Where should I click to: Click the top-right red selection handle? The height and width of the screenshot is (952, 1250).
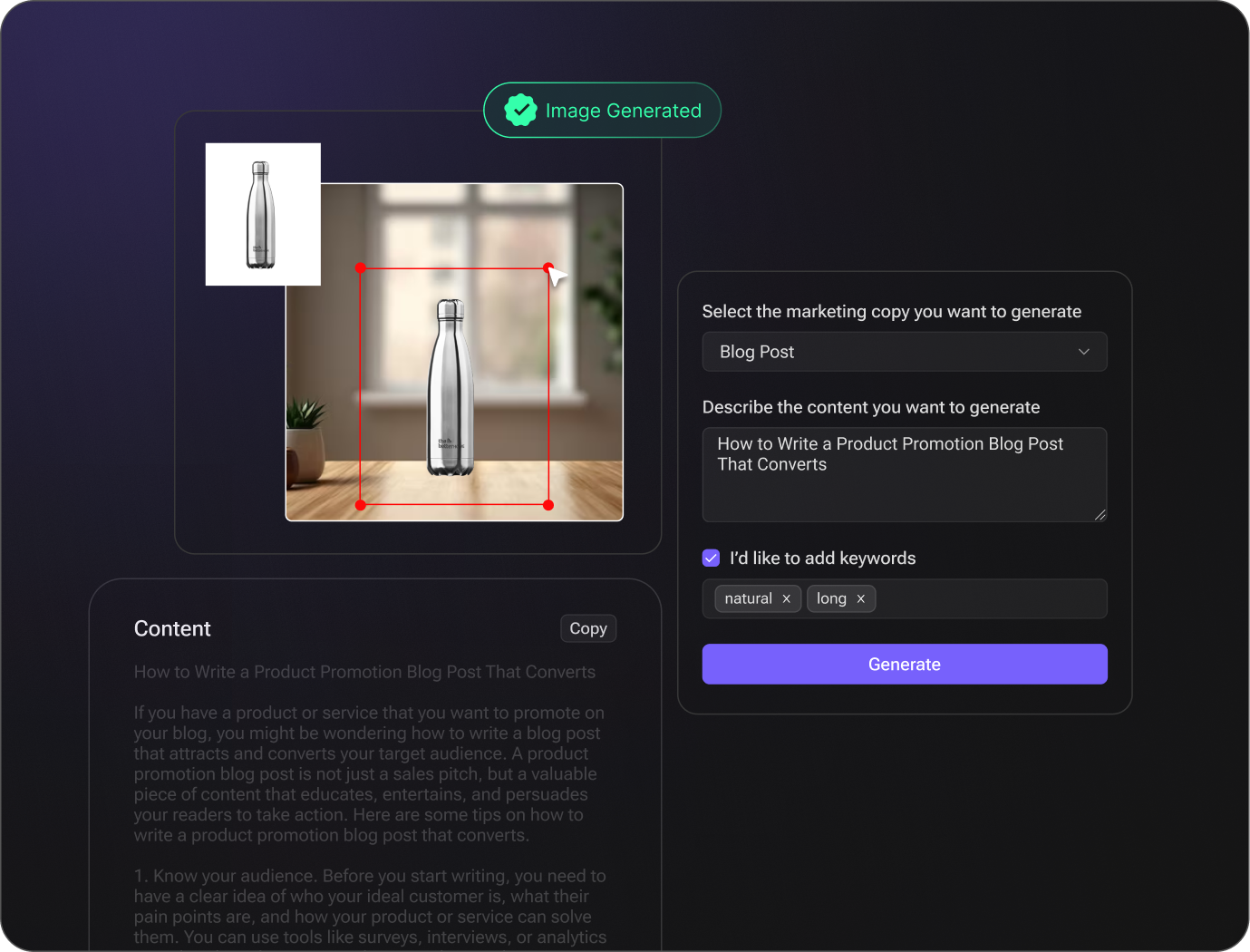pos(547,268)
